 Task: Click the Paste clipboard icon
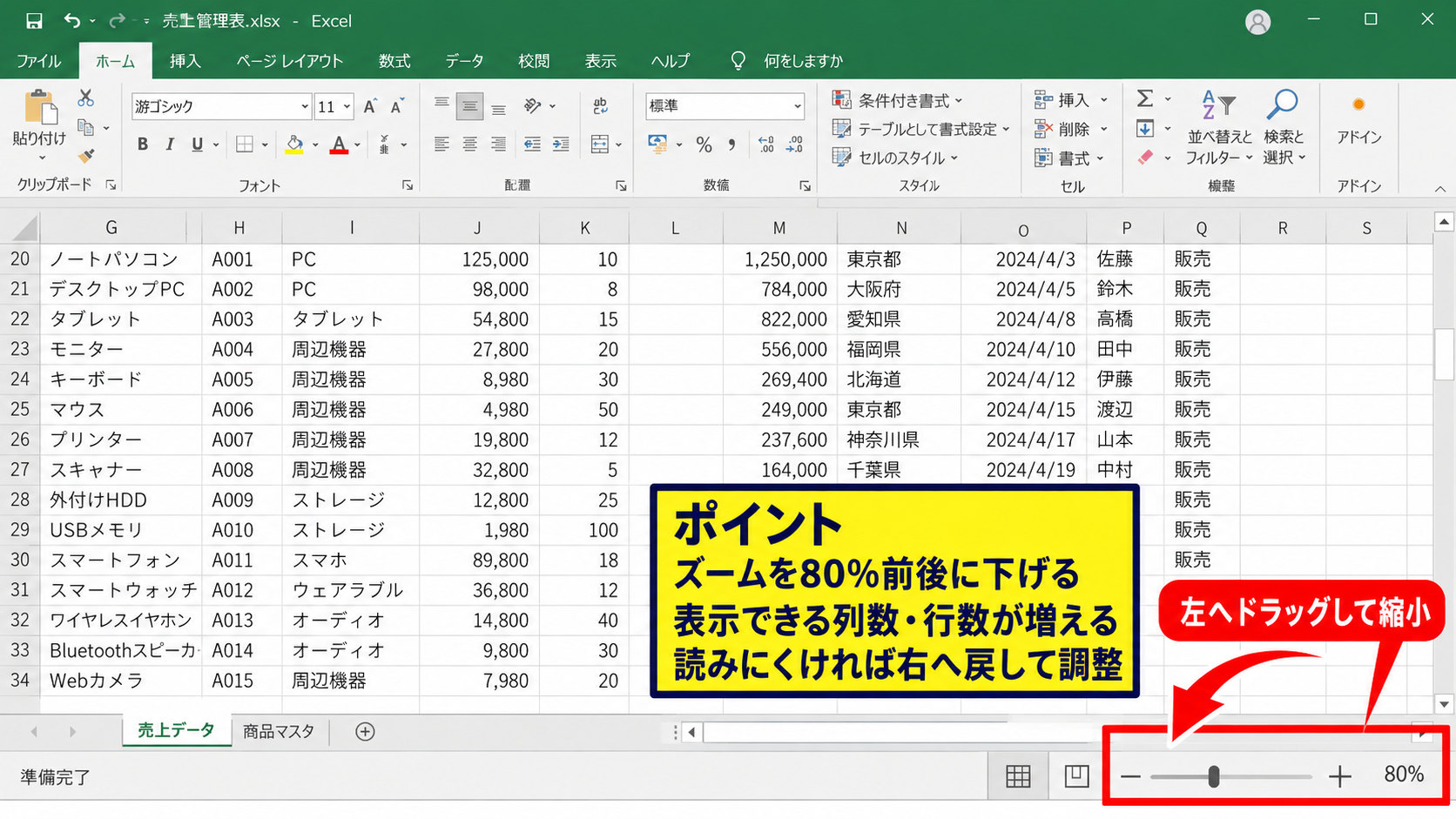coord(40,107)
